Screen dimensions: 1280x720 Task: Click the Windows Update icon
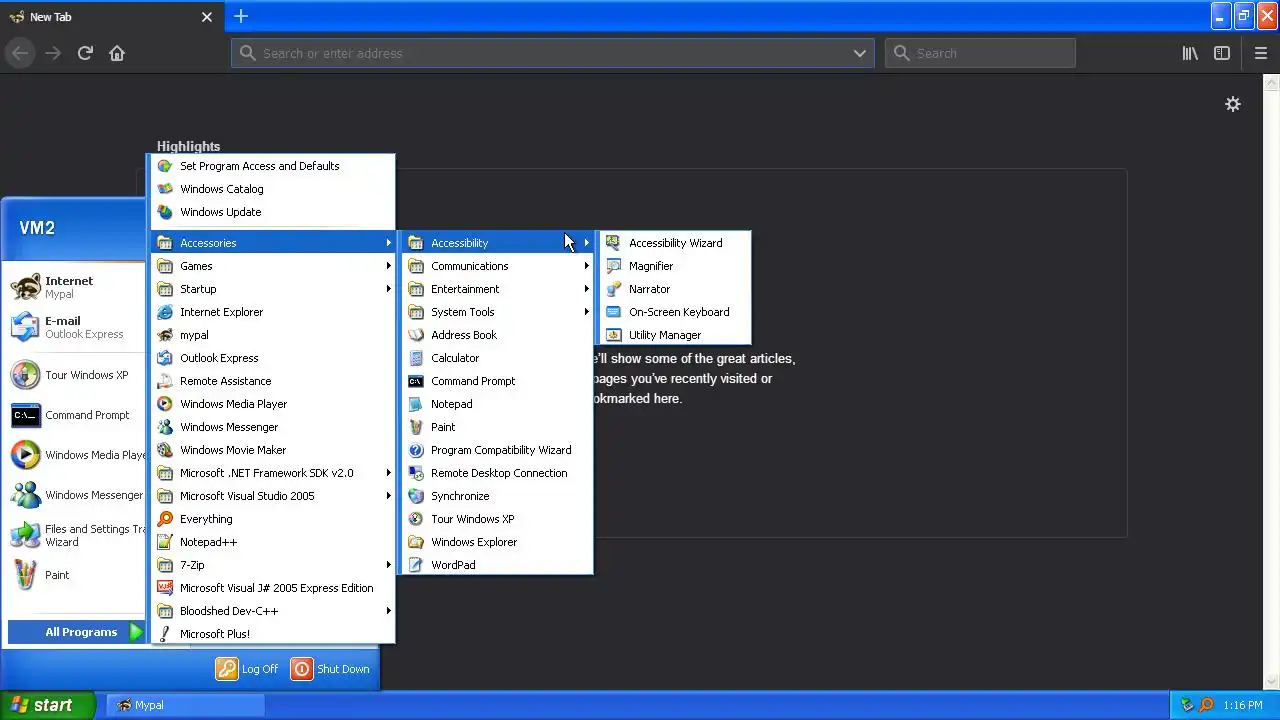pos(165,212)
